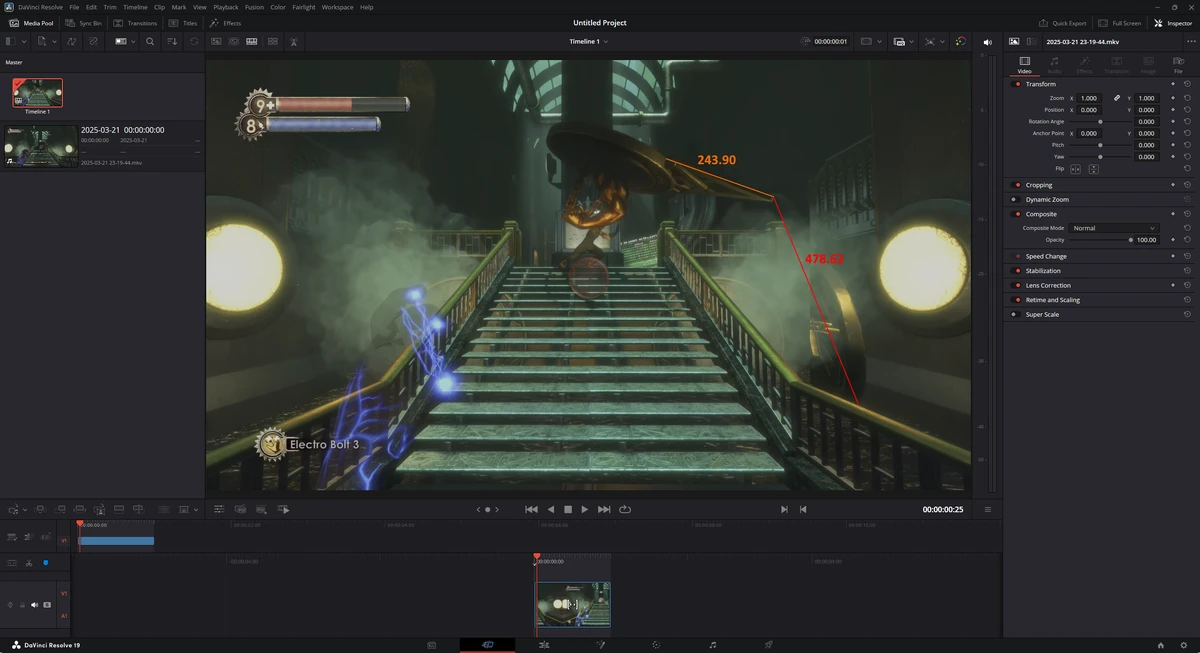Screen dimensions: 1200x653
Task: Toggle the Composite enable switch
Action: pyautogui.click(x=1017, y=214)
